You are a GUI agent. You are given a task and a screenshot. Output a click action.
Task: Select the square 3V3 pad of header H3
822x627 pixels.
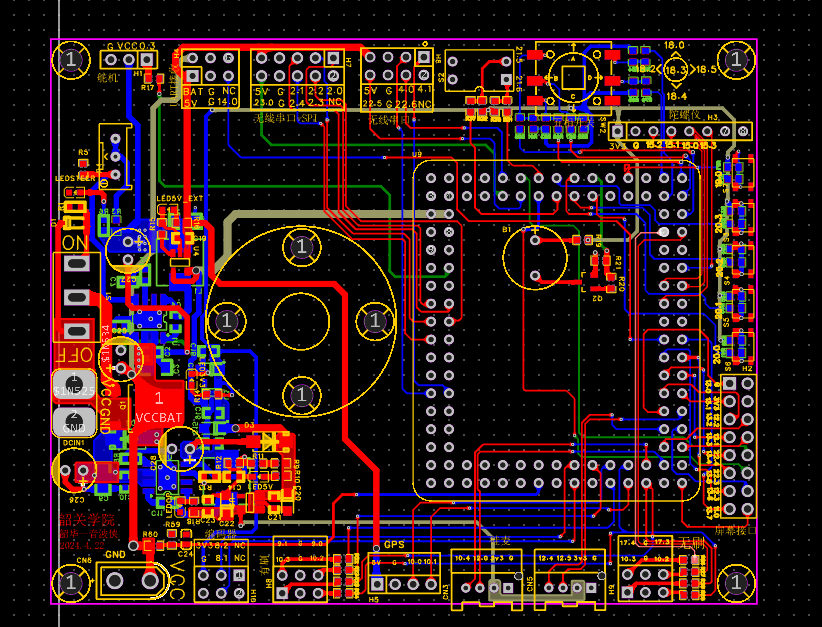(618, 131)
